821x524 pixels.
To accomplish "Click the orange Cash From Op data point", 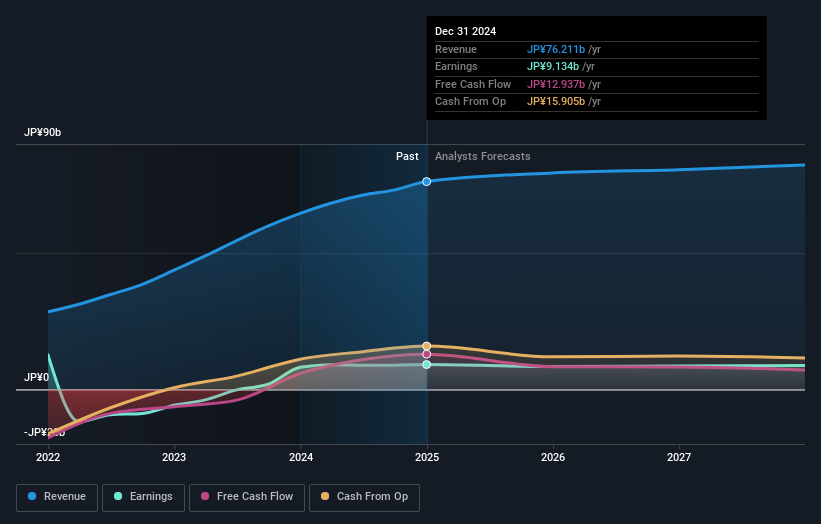I will pyautogui.click(x=427, y=346).
